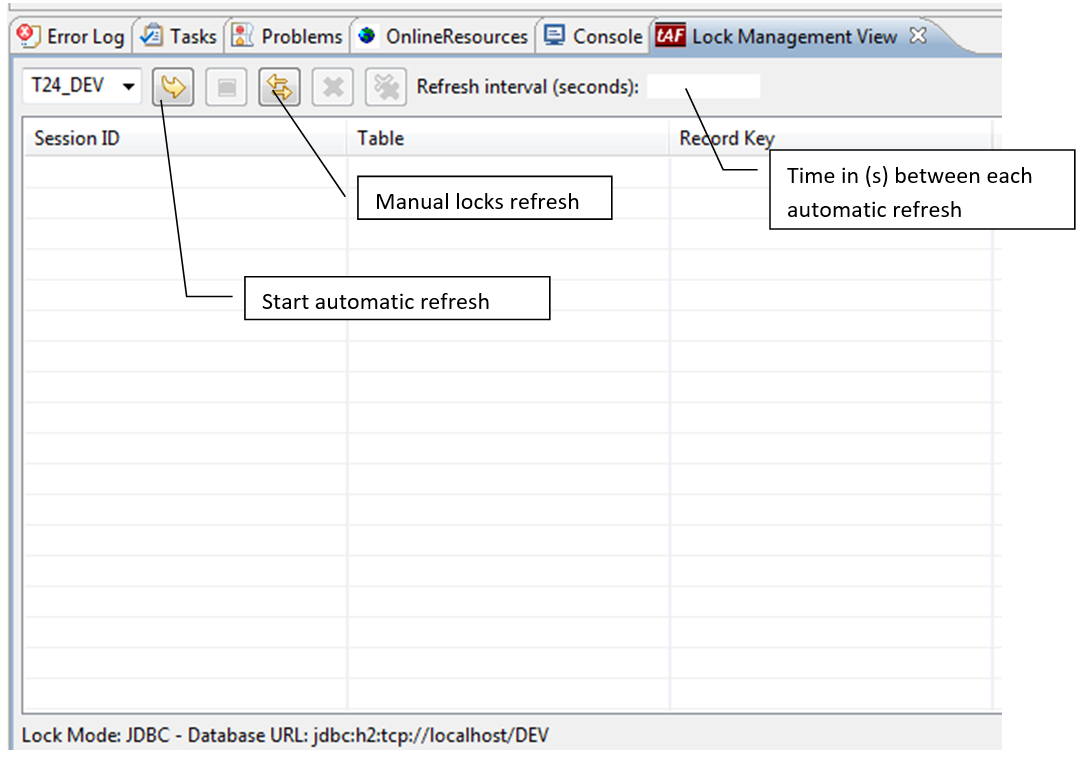Click the remove all locks icon
Screen dimensions: 1081x760
(385, 88)
